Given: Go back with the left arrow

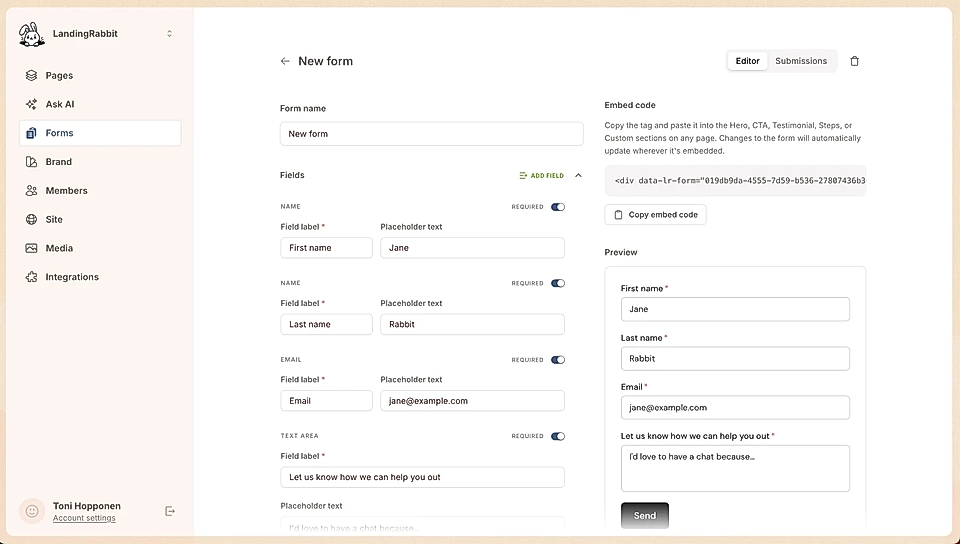Looking at the screenshot, I should pyautogui.click(x=285, y=61).
